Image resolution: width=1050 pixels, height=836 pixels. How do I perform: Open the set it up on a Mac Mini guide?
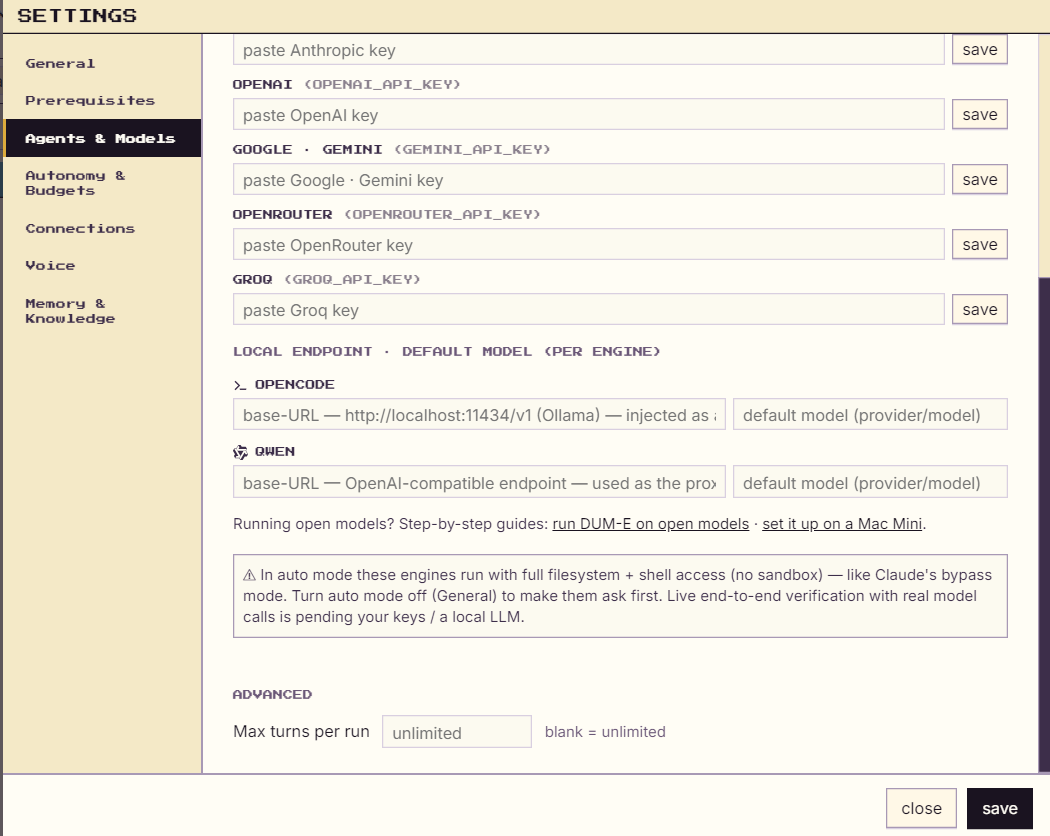pos(842,524)
